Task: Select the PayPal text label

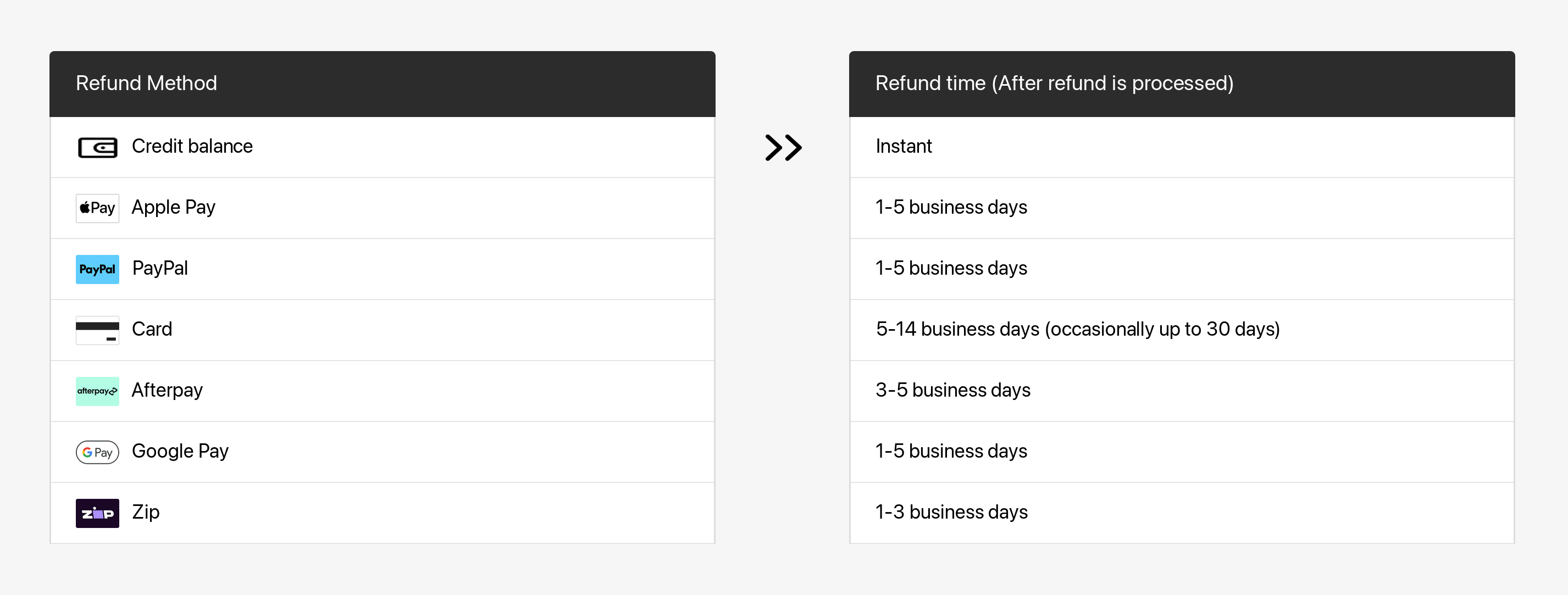Action: pos(160,268)
